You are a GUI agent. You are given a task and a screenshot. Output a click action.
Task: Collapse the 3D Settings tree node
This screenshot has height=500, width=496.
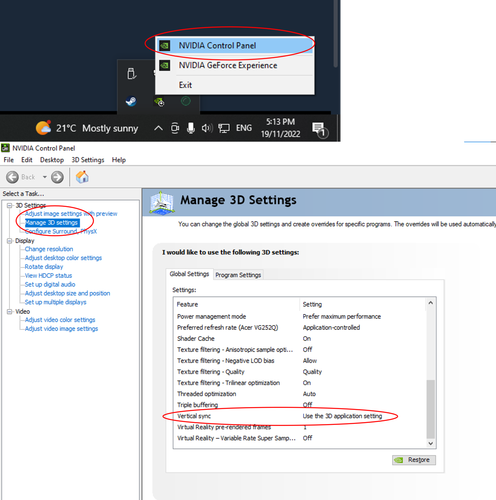(10, 205)
